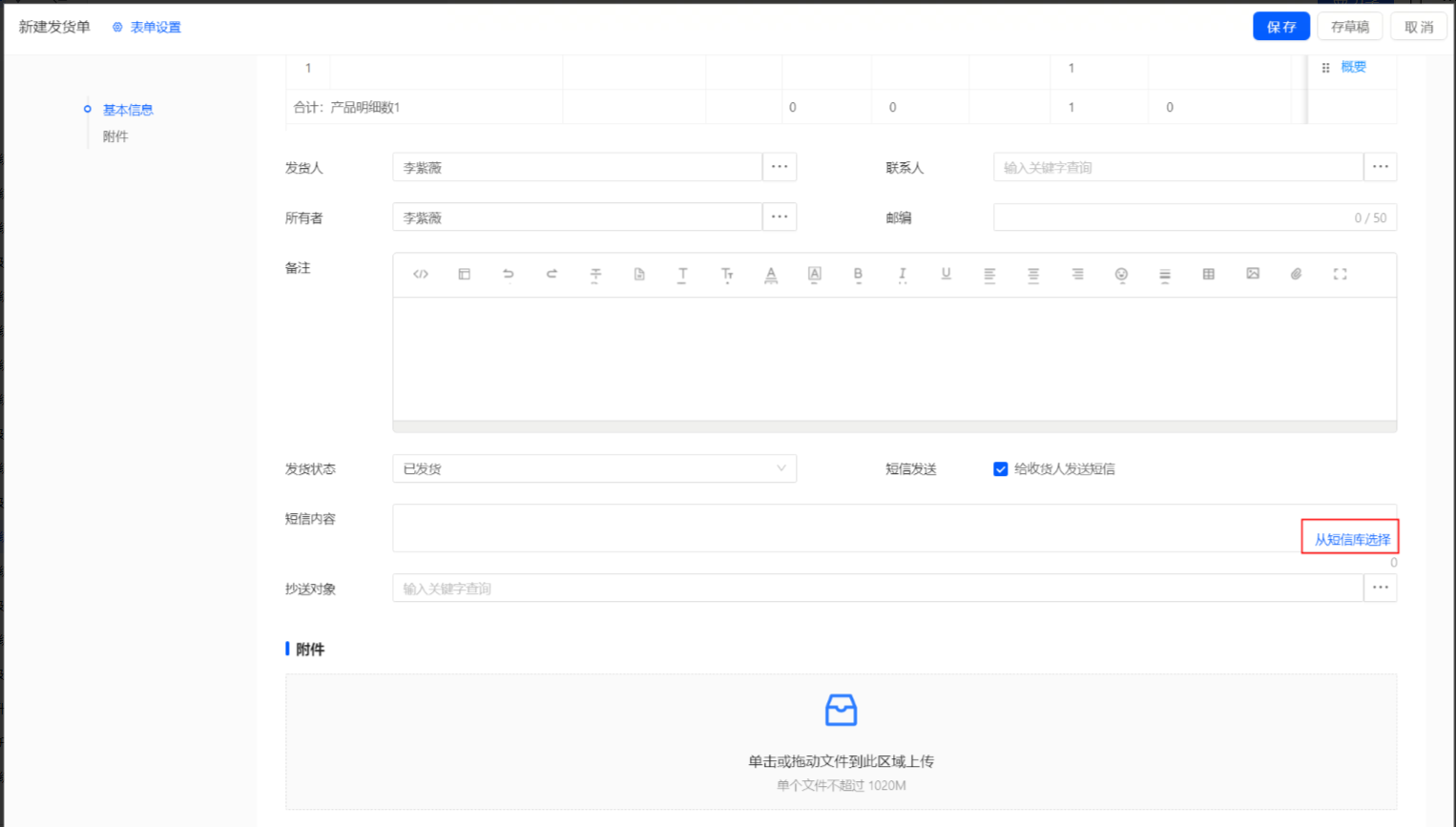
Task: Open 联系人 selector ellipsis button
Action: (x=1381, y=167)
